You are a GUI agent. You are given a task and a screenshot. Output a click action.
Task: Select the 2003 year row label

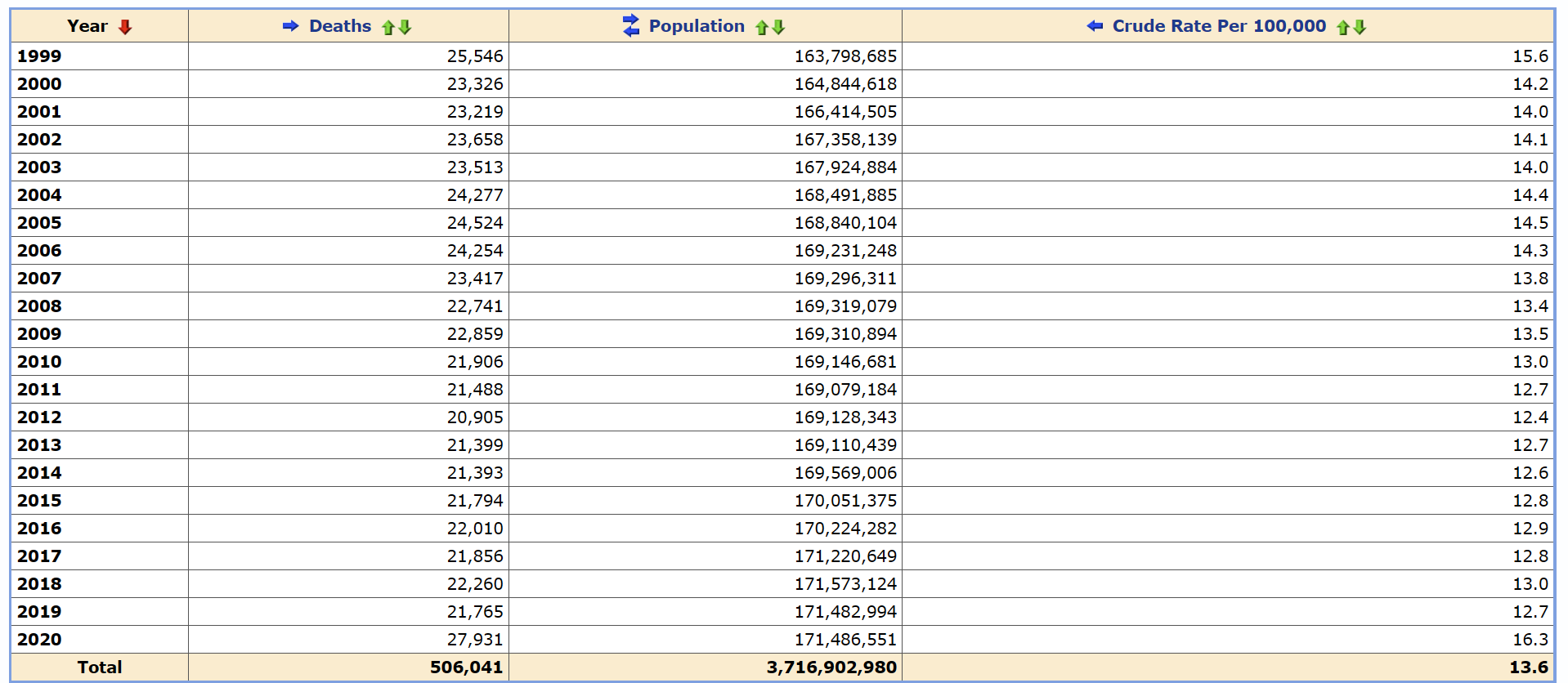(39, 167)
